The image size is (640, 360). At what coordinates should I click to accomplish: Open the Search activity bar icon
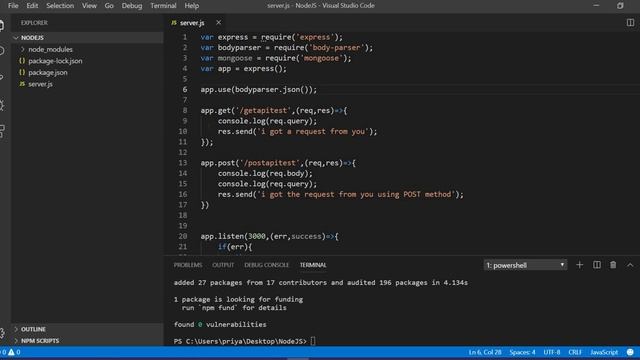coord(2,51)
